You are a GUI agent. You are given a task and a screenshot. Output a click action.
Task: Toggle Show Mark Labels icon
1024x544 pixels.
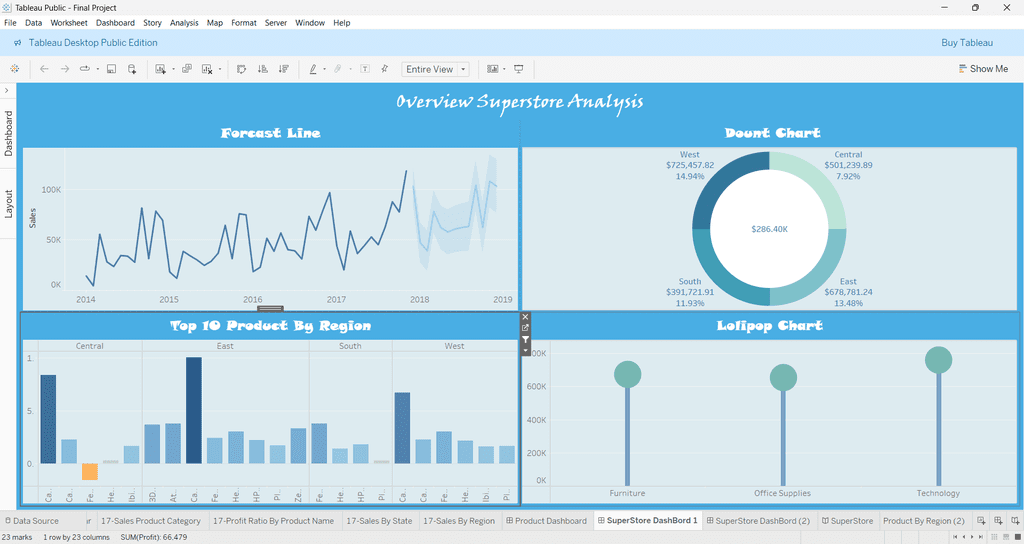(x=365, y=69)
